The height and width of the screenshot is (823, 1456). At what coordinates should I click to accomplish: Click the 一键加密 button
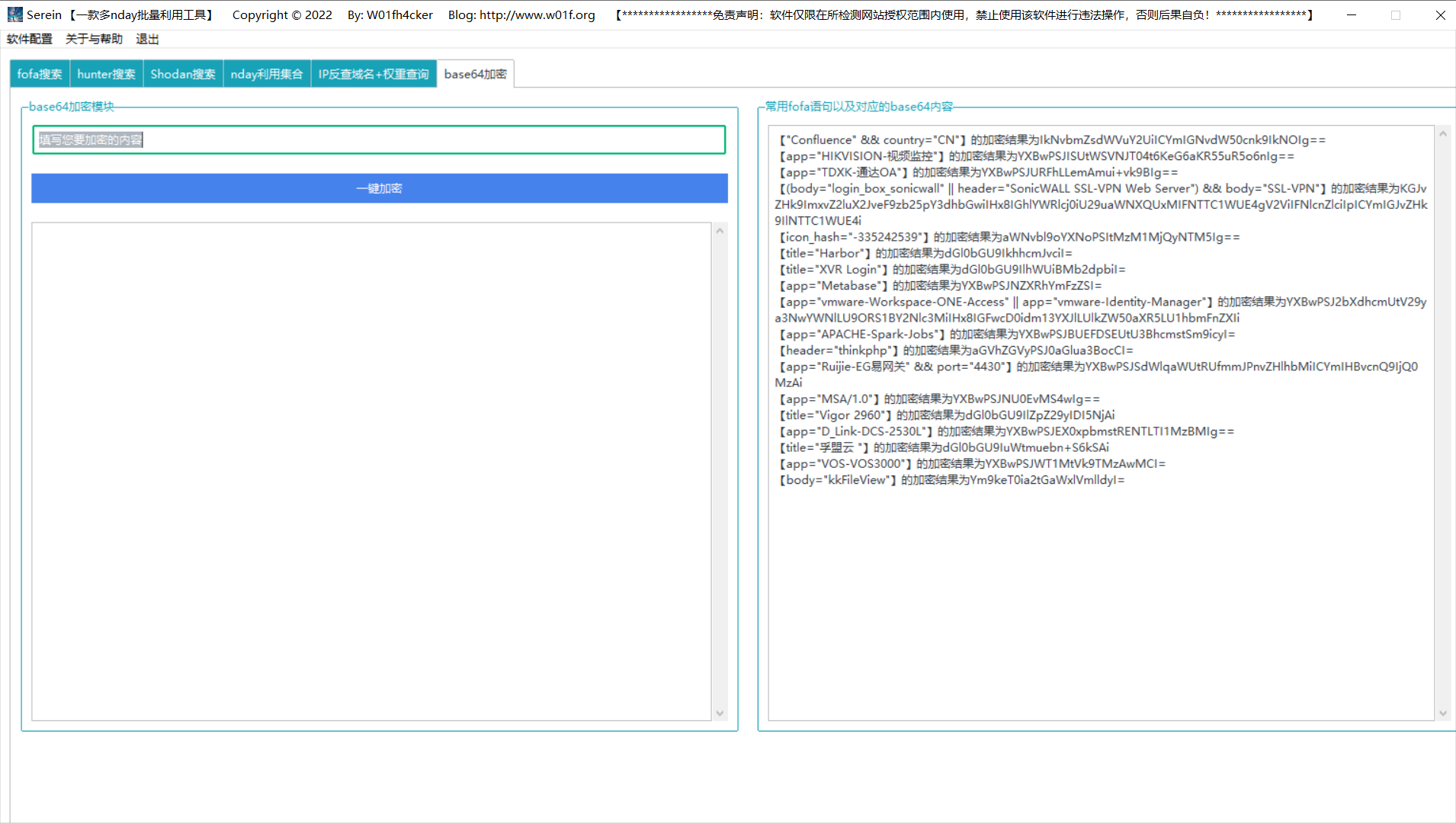tap(380, 188)
